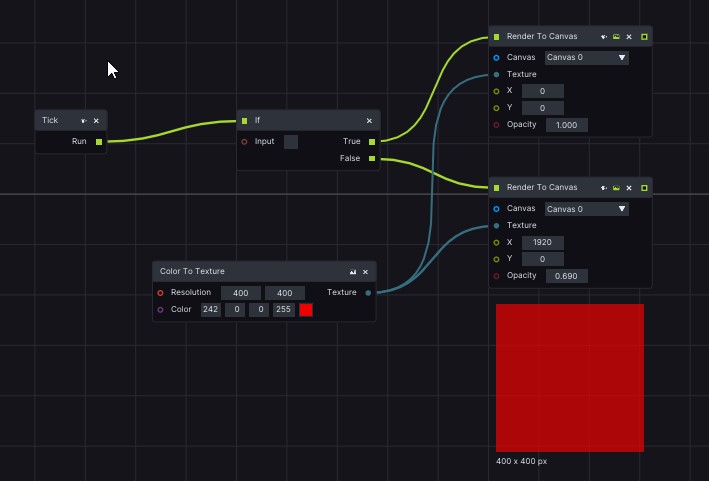Click the True output port of the If node
Image resolution: width=709 pixels, height=481 pixels.
coord(372,142)
